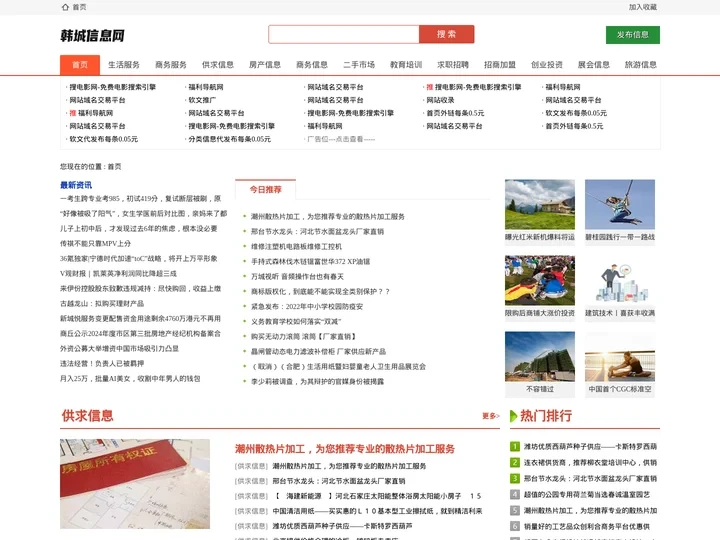Select the 今日推荐 tab

(x=265, y=189)
